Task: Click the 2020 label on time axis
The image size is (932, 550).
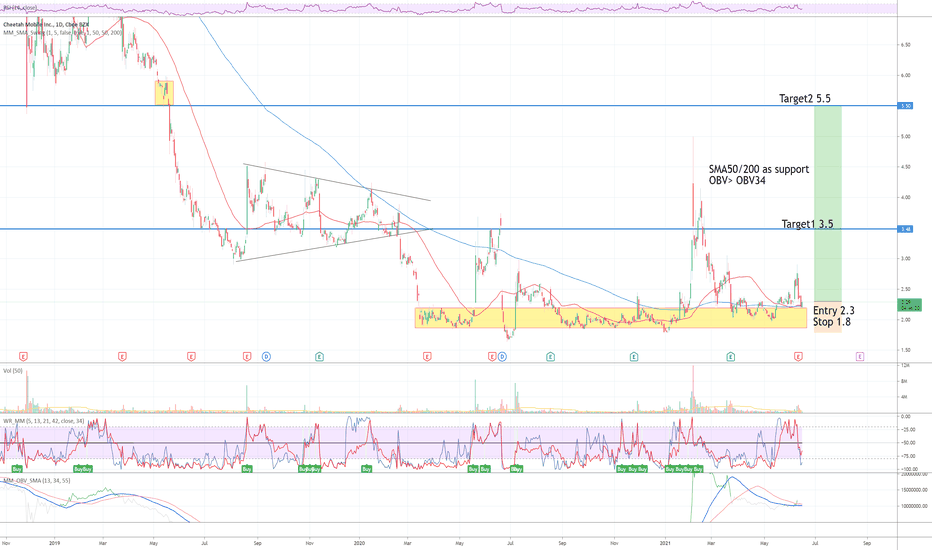Action: pyautogui.click(x=359, y=543)
